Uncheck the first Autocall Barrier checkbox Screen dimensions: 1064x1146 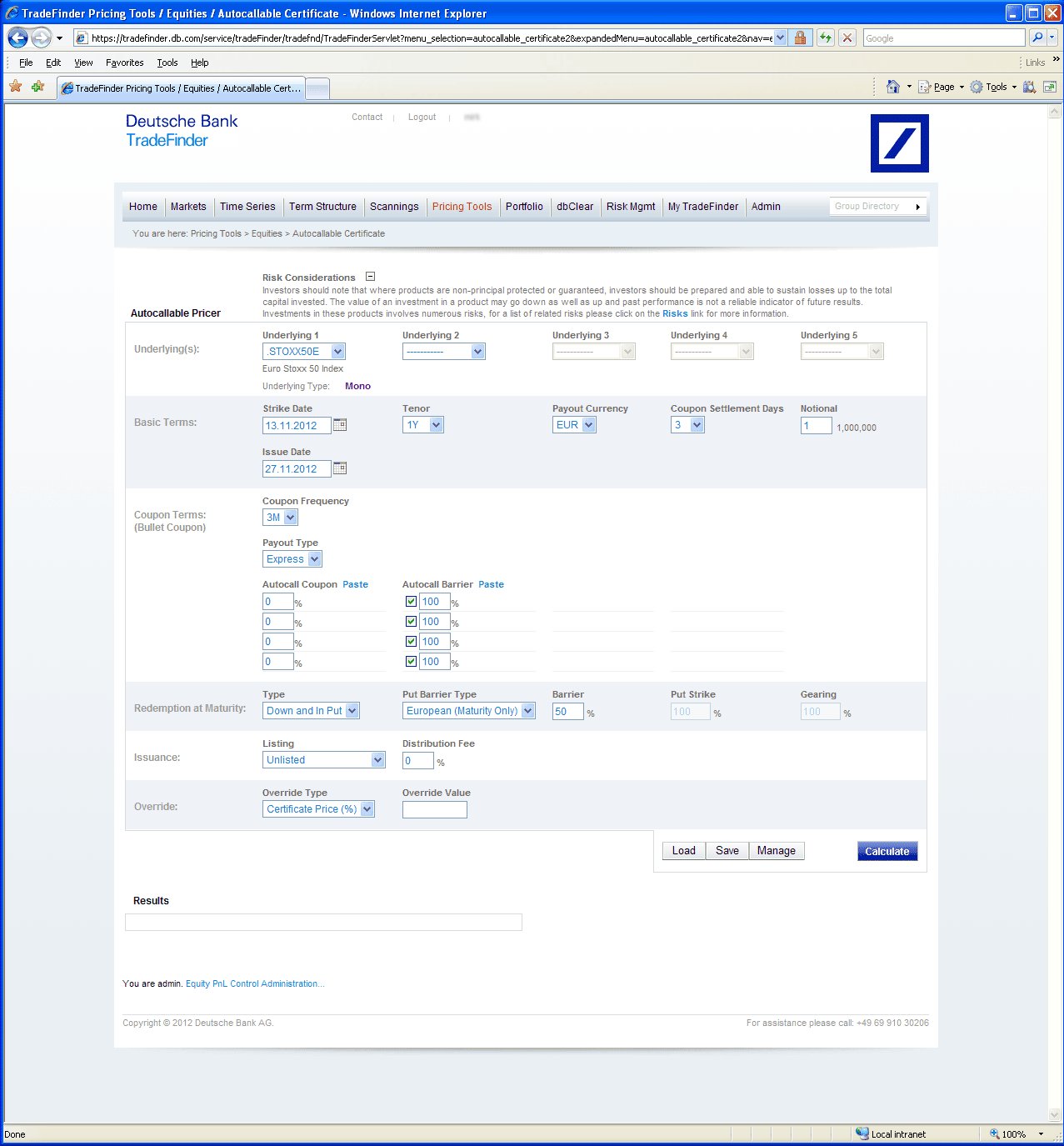pyautogui.click(x=411, y=602)
